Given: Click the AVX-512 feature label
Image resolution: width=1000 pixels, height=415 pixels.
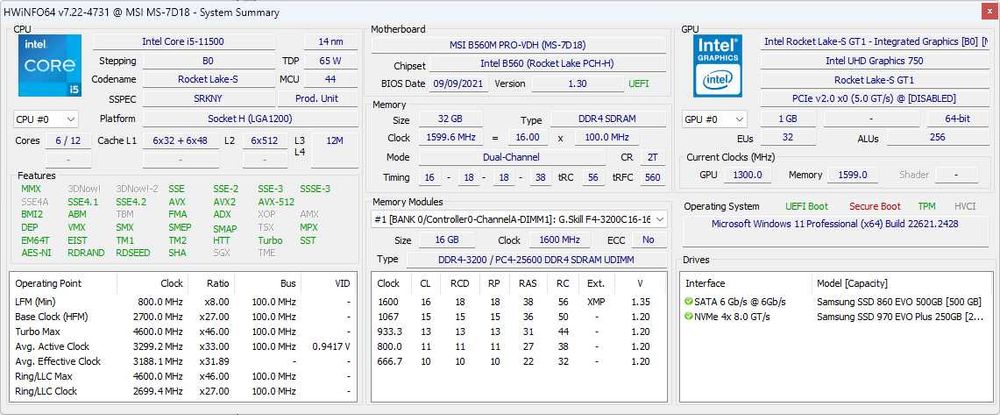Looking at the screenshot, I should [276, 201].
